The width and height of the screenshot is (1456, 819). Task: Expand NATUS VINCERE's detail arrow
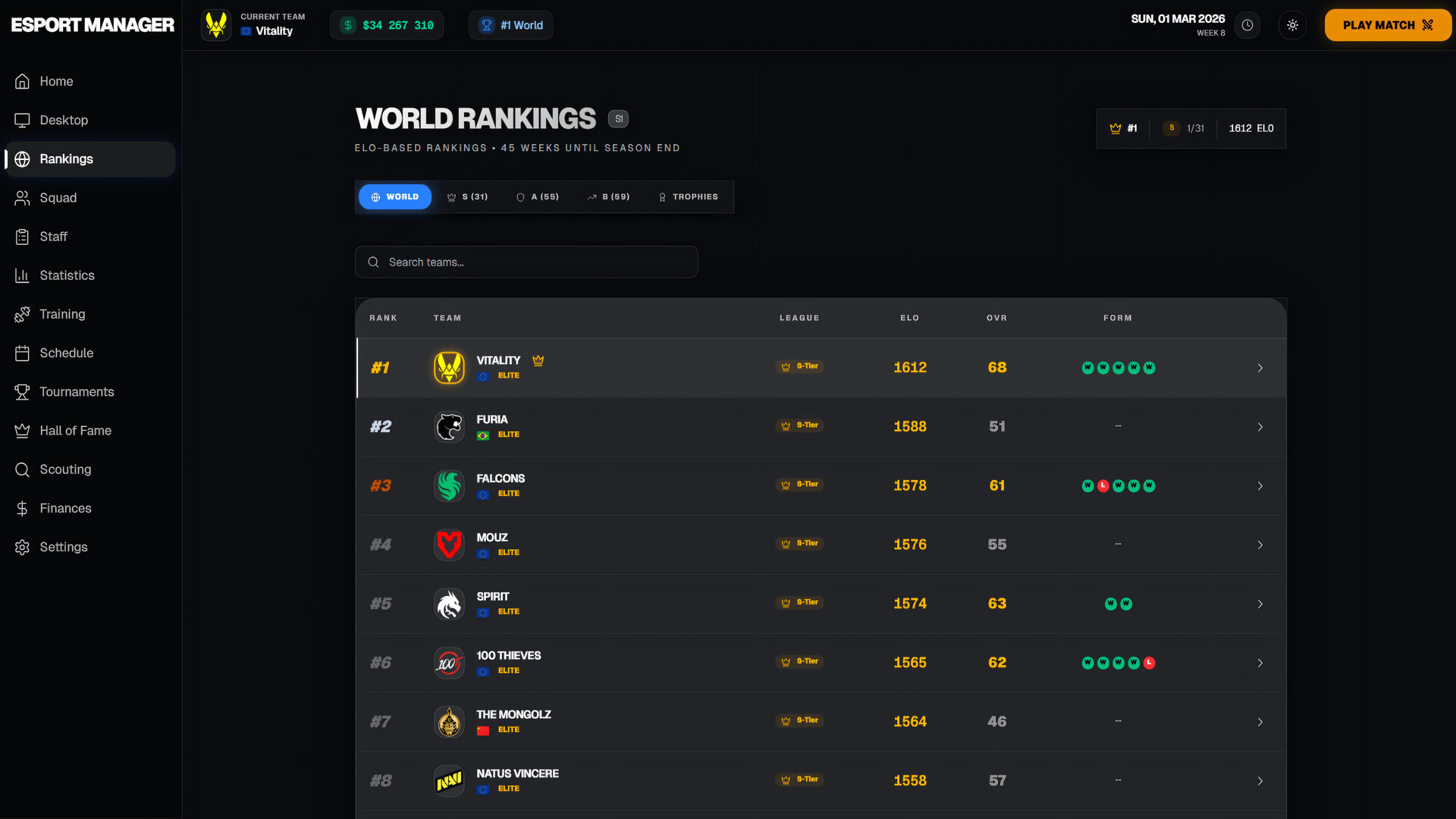pyautogui.click(x=1260, y=780)
